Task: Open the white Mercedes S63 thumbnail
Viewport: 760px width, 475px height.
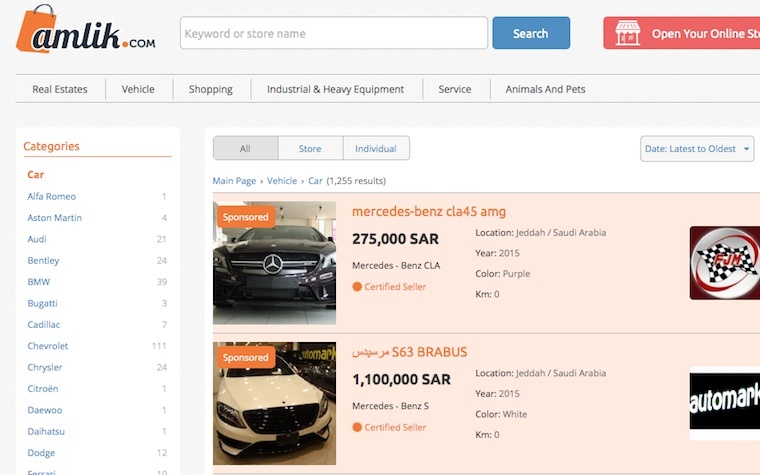Action: coord(274,403)
